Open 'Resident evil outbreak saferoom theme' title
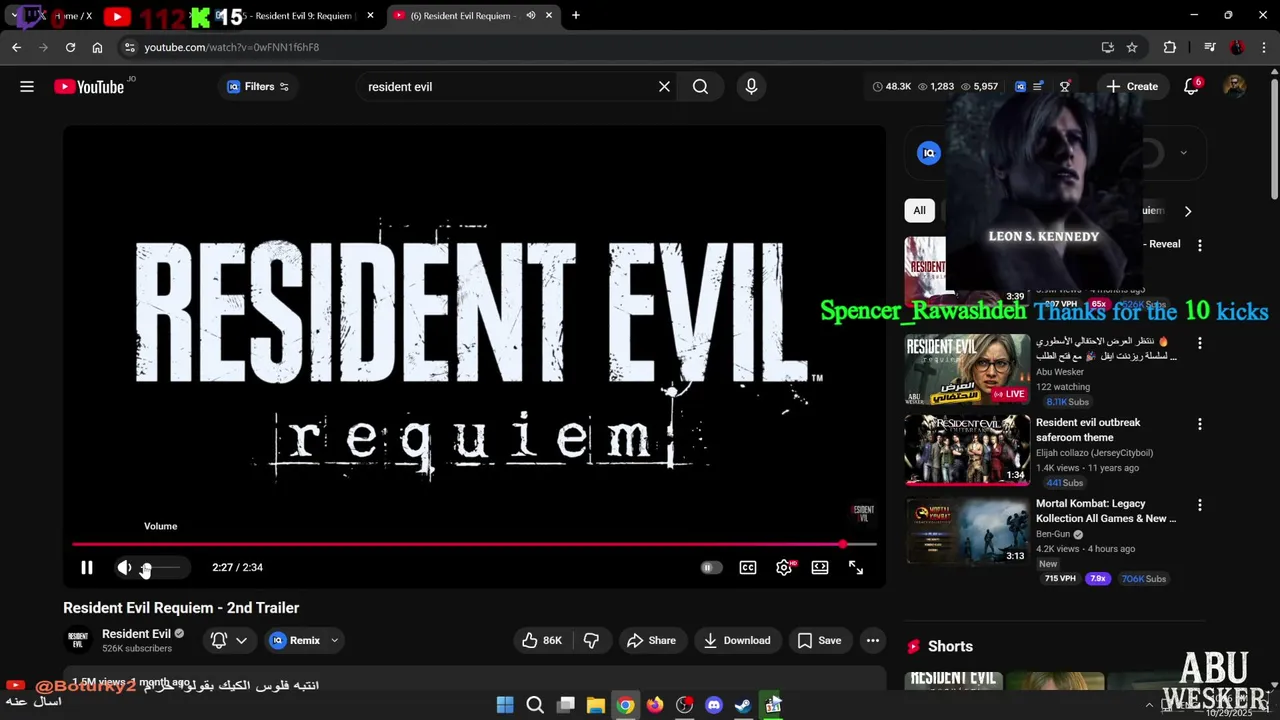Image resolution: width=1280 pixels, height=720 pixels. tap(1088, 430)
